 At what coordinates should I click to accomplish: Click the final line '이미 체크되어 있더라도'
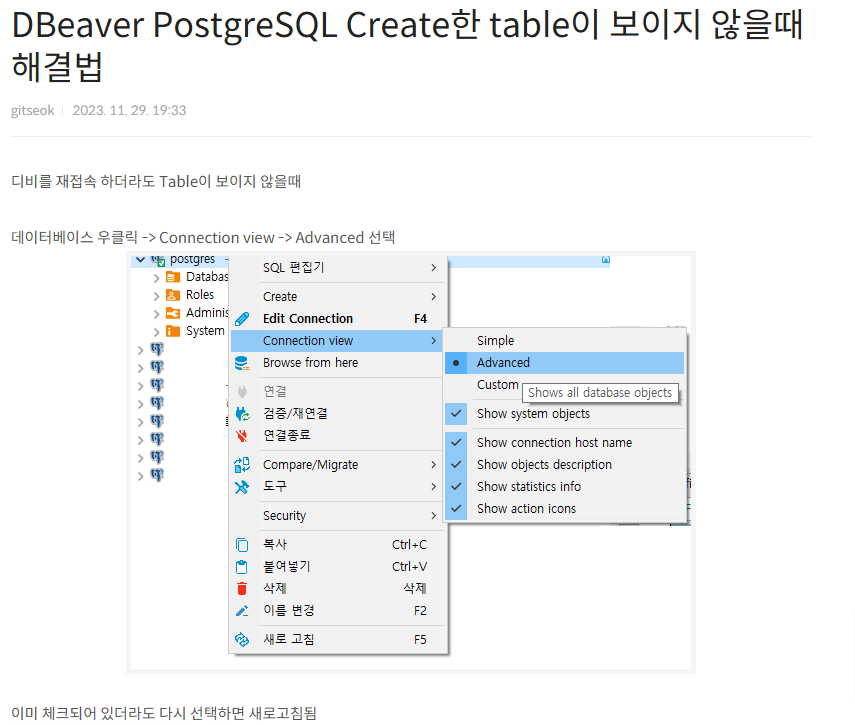pyautogui.click(x=83, y=713)
